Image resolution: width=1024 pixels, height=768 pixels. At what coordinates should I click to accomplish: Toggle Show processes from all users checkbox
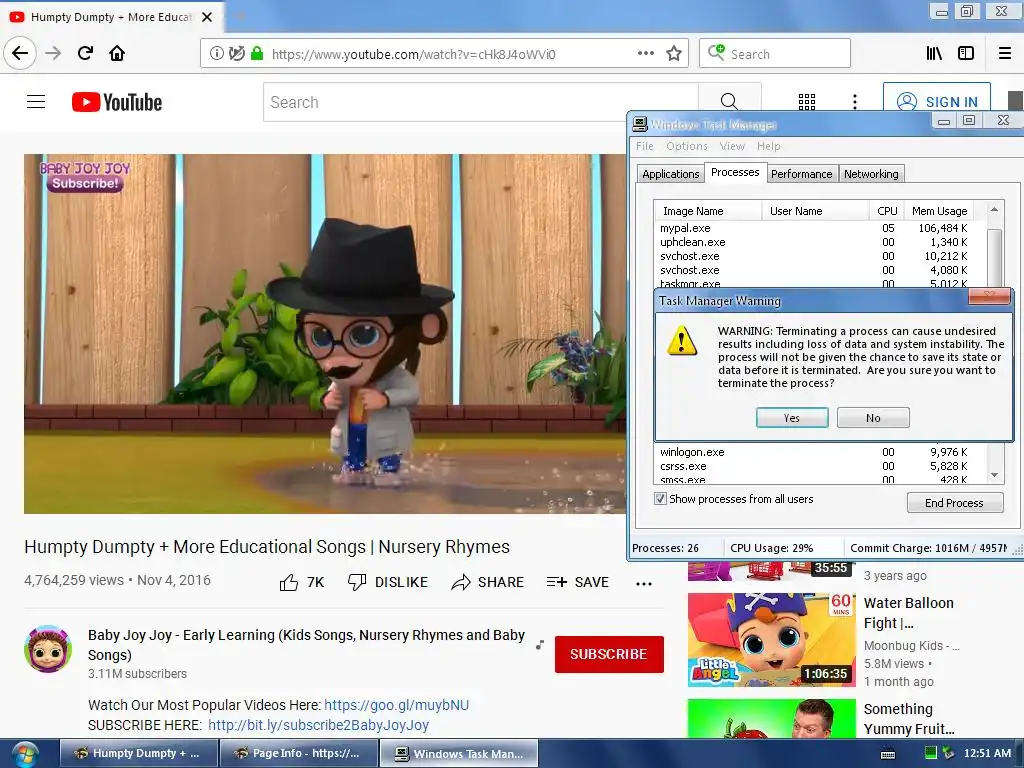[660, 499]
